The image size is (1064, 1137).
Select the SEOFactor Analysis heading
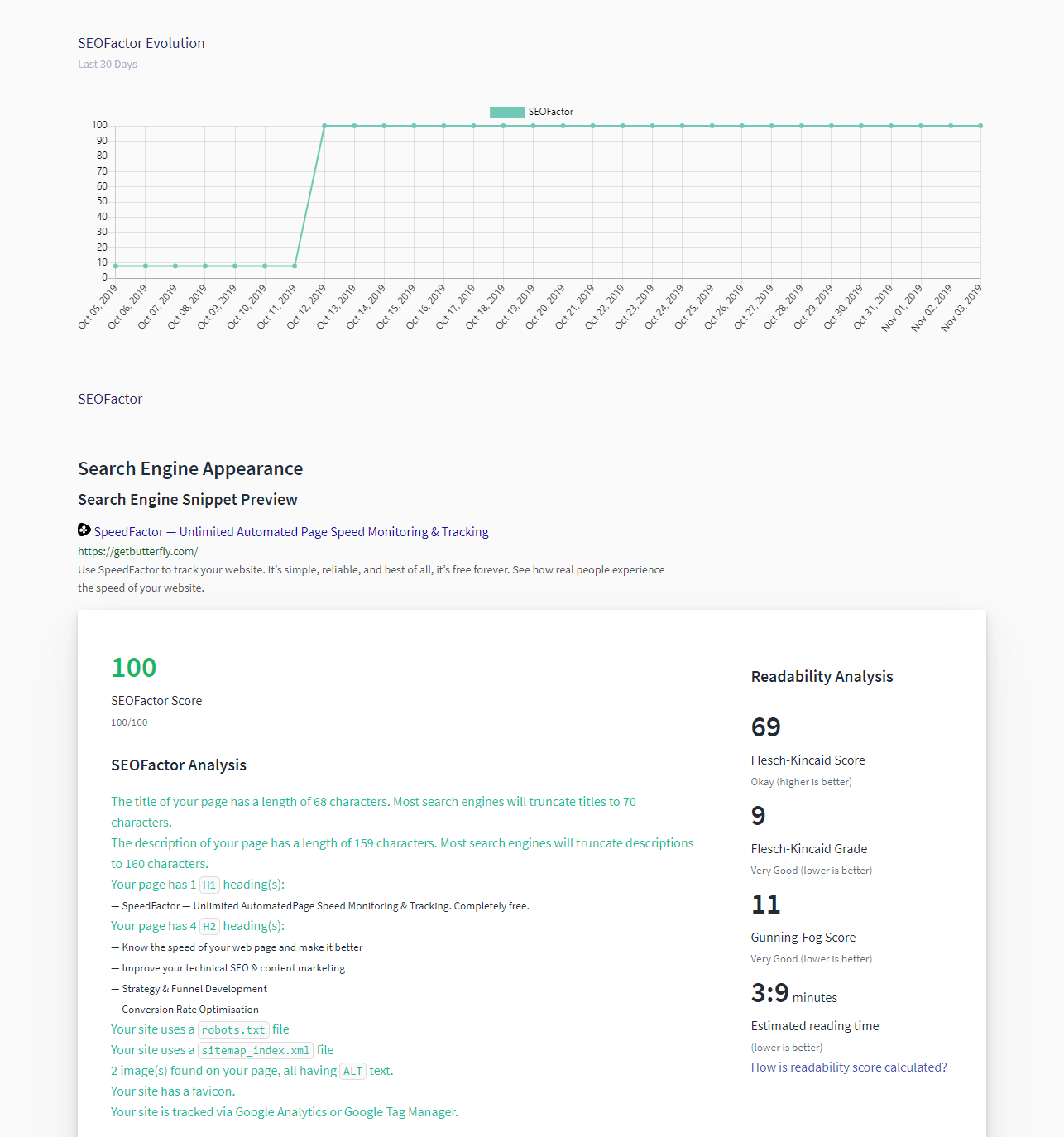point(179,765)
